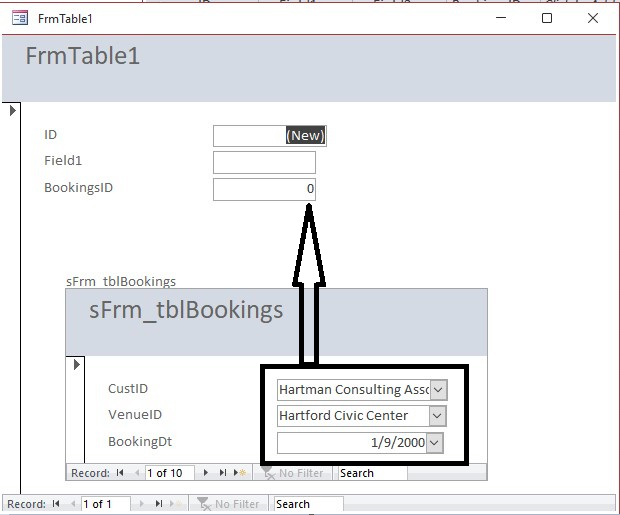Image resolution: width=620 pixels, height=515 pixels.
Task: Click the subform record number box '1 of 10'
Action: click(170, 473)
